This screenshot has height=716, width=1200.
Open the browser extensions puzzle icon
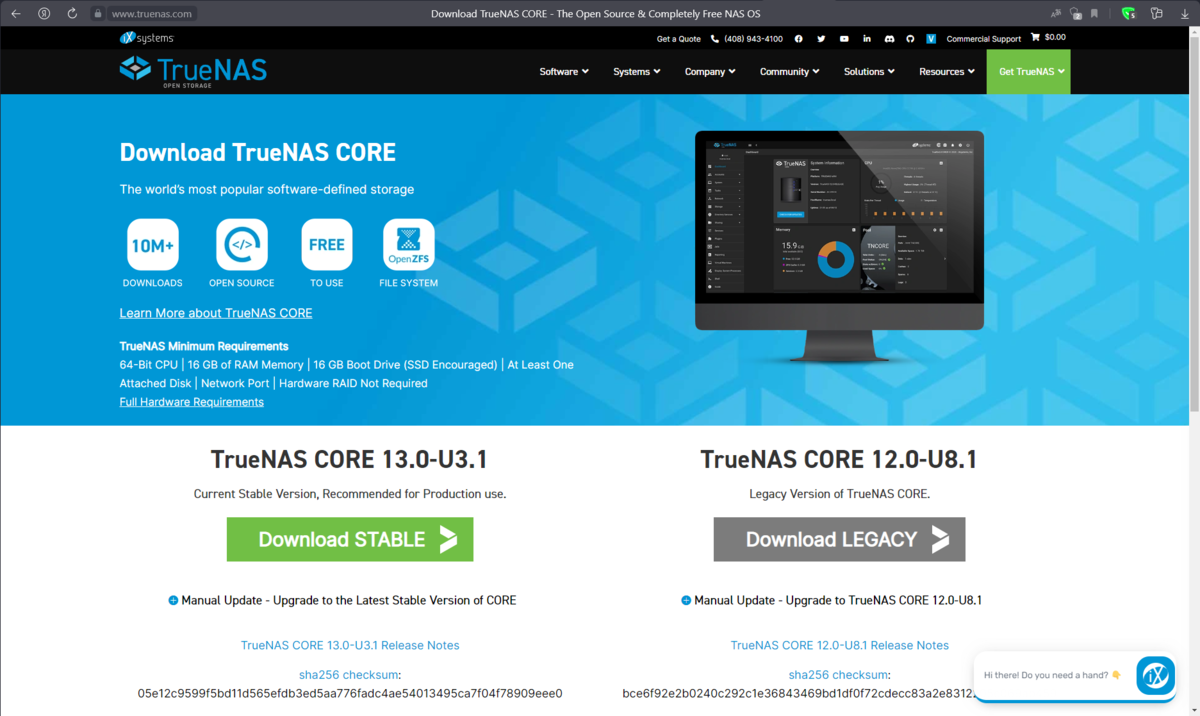coord(1157,14)
